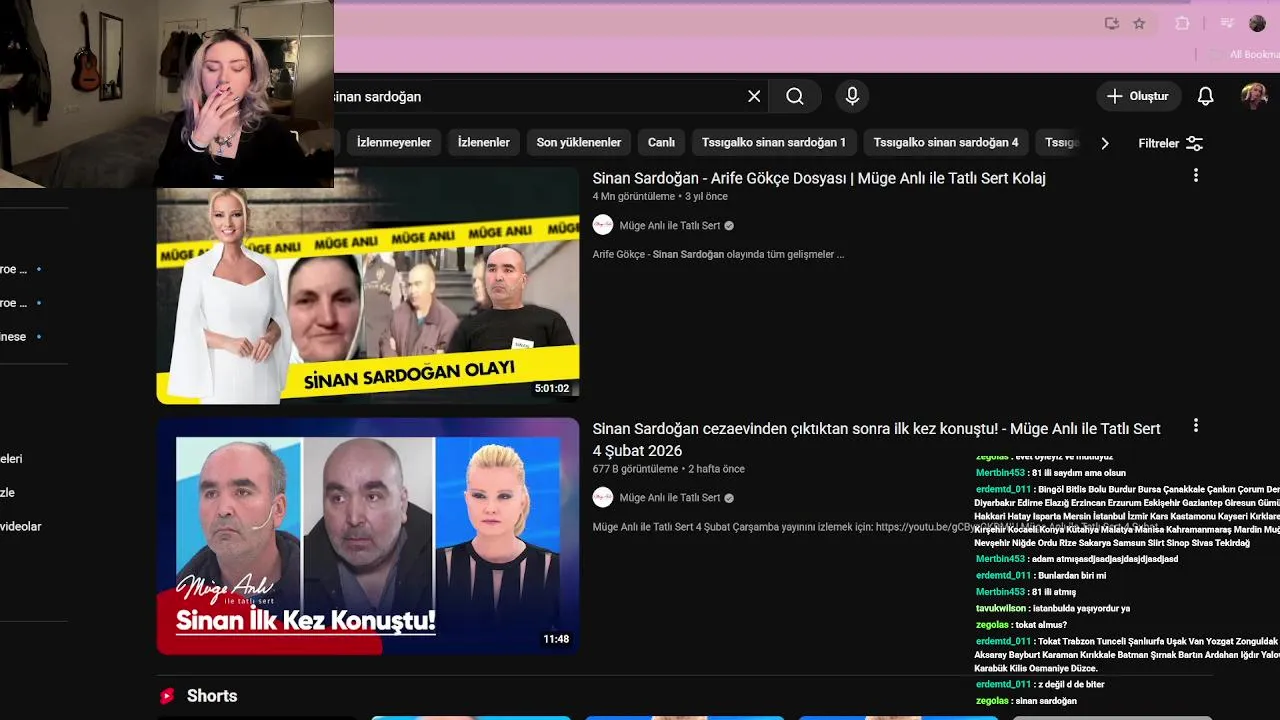The height and width of the screenshot is (720, 1280).
Task: Select the İzlenmeyenler filter chip
Action: [x=394, y=142]
